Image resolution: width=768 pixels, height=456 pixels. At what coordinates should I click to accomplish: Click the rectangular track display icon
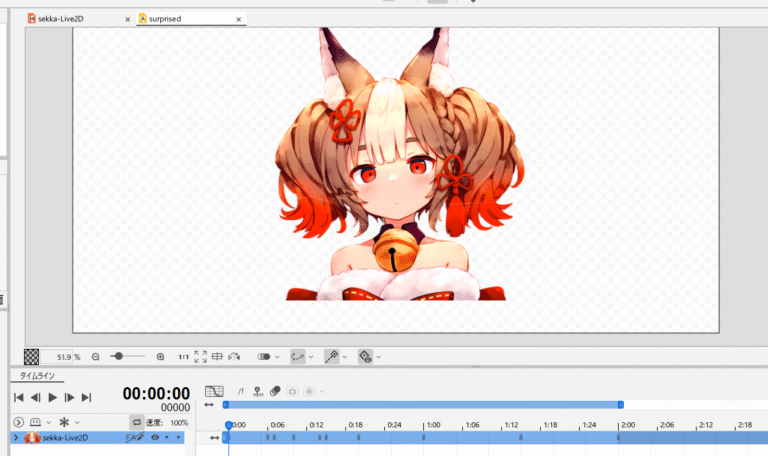(x=35, y=422)
